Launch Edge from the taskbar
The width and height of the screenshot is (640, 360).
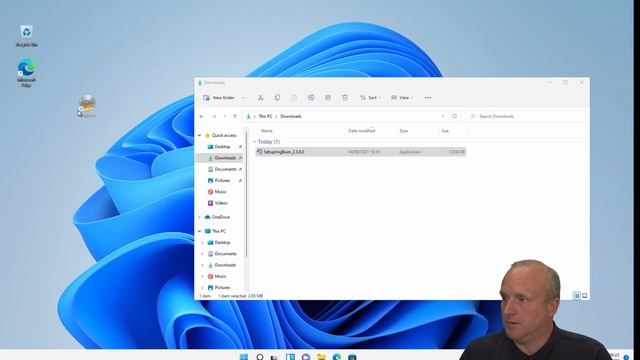[x=337, y=357]
